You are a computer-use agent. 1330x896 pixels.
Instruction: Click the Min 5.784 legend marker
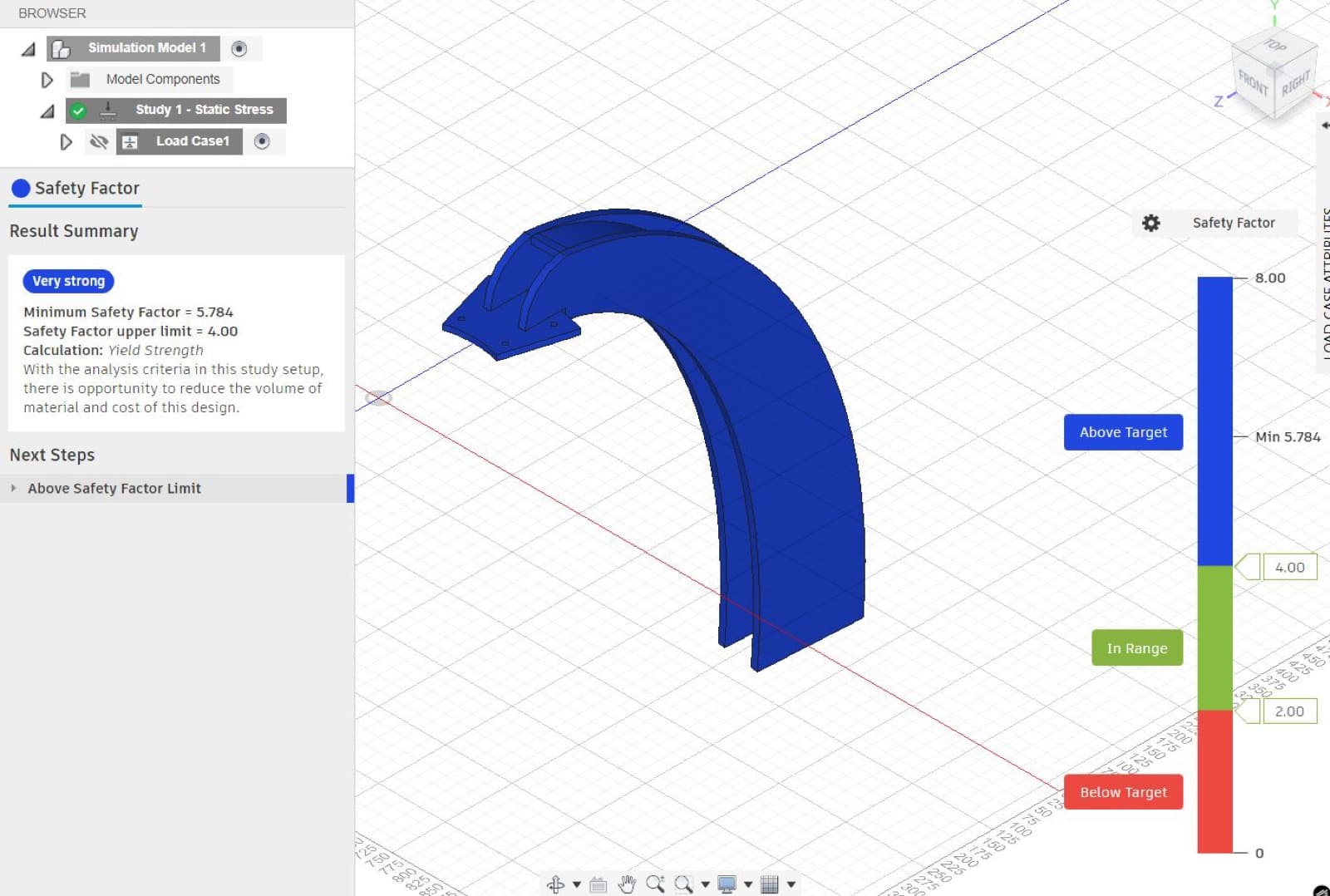1288,436
